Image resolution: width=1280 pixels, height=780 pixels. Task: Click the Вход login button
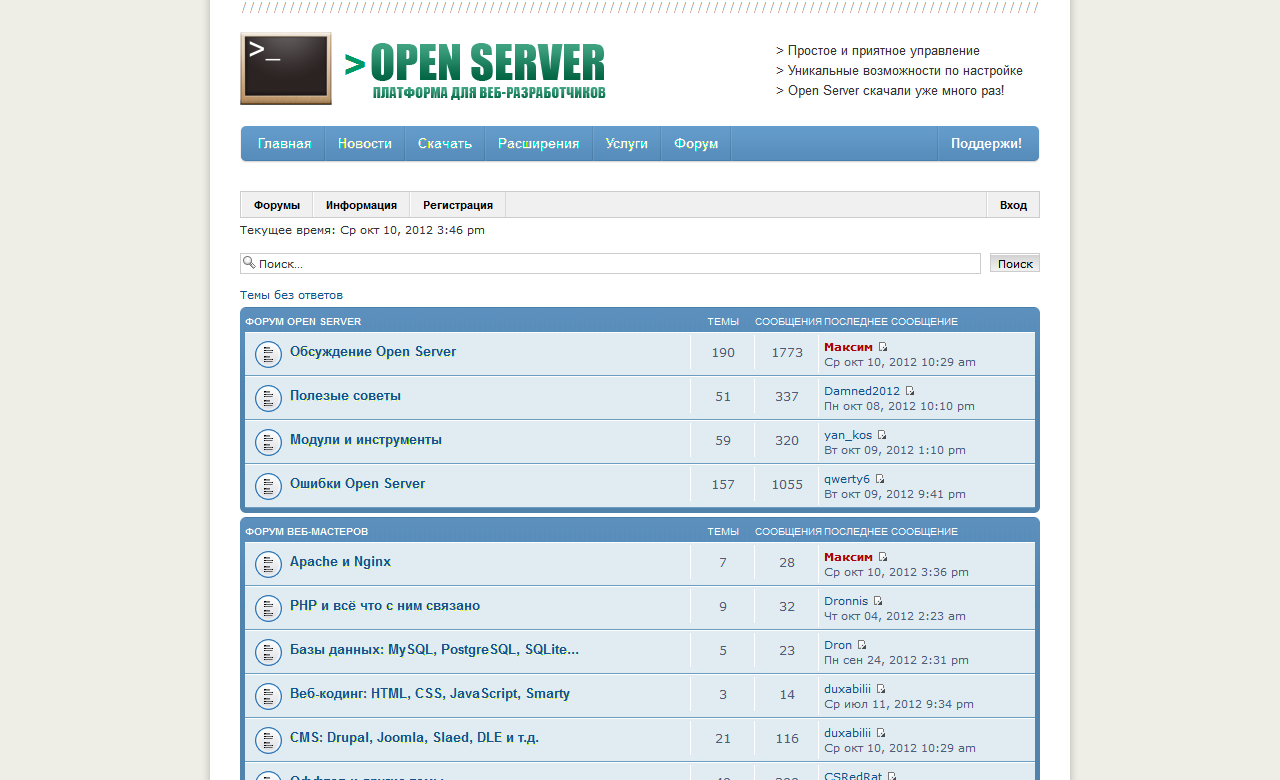pyautogui.click(x=1013, y=205)
